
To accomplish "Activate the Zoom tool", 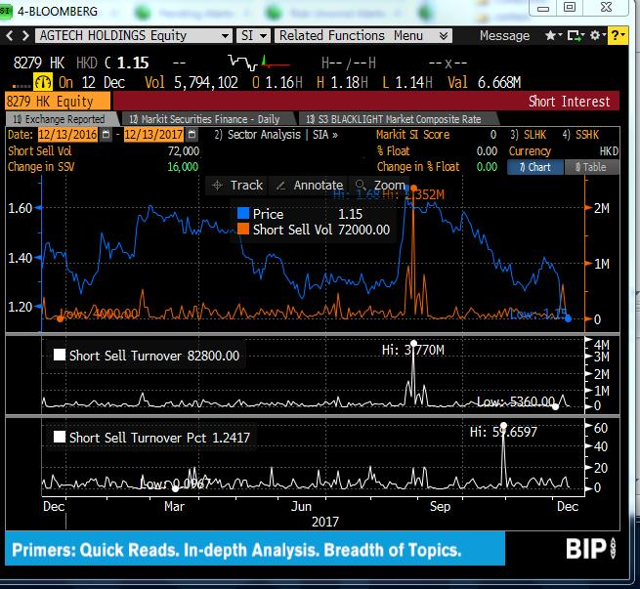I will (380, 185).
